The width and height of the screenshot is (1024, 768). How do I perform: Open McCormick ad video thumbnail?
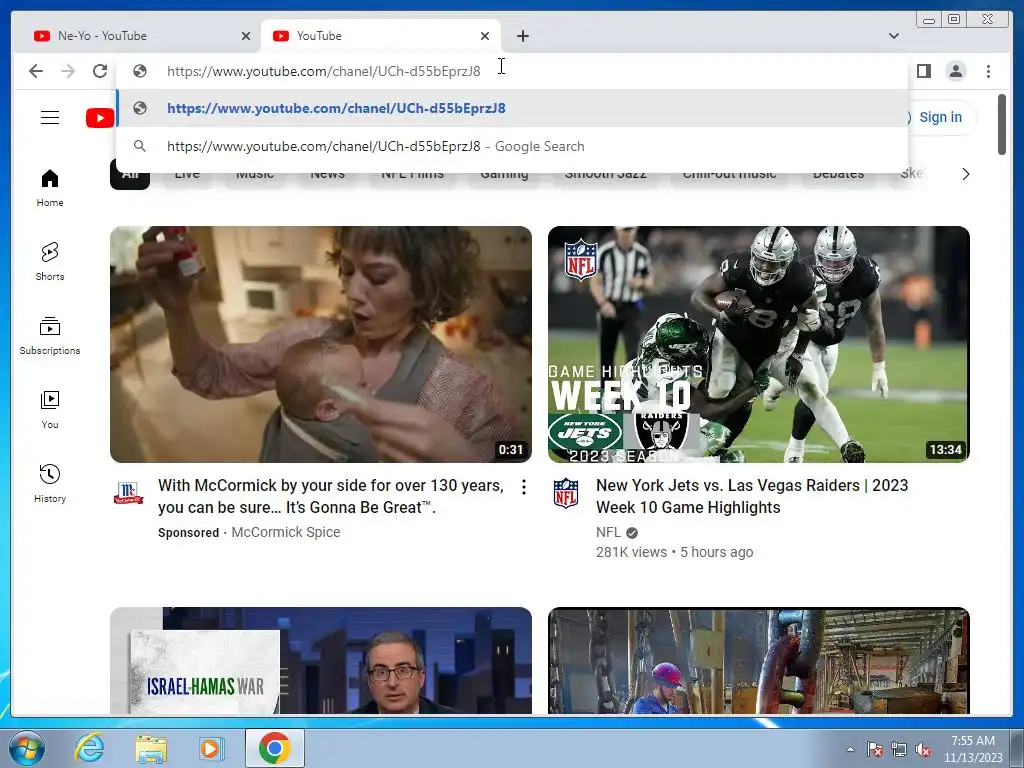coord(321,344)
